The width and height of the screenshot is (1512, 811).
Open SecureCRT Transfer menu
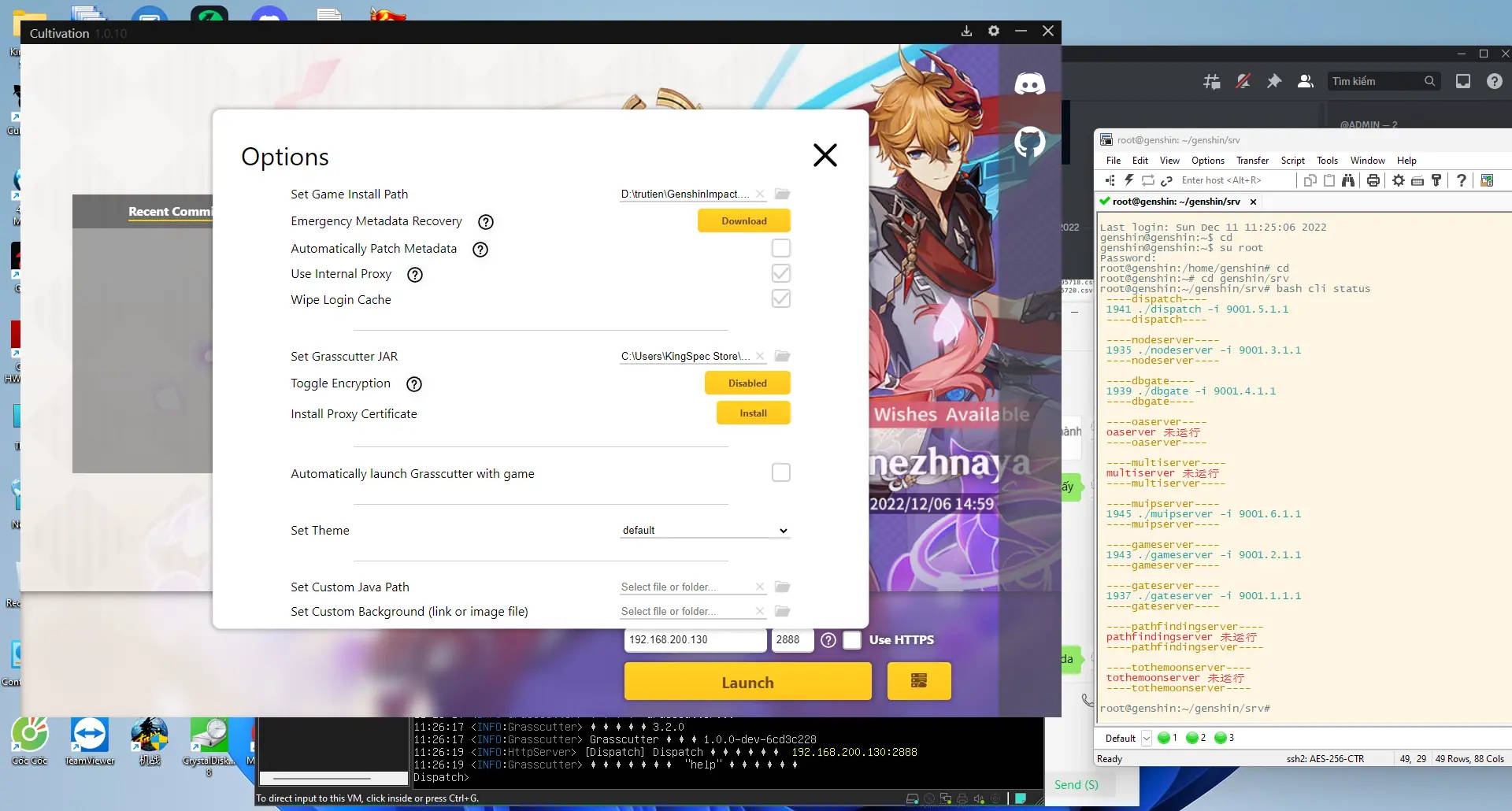(x=1252, y=161)
